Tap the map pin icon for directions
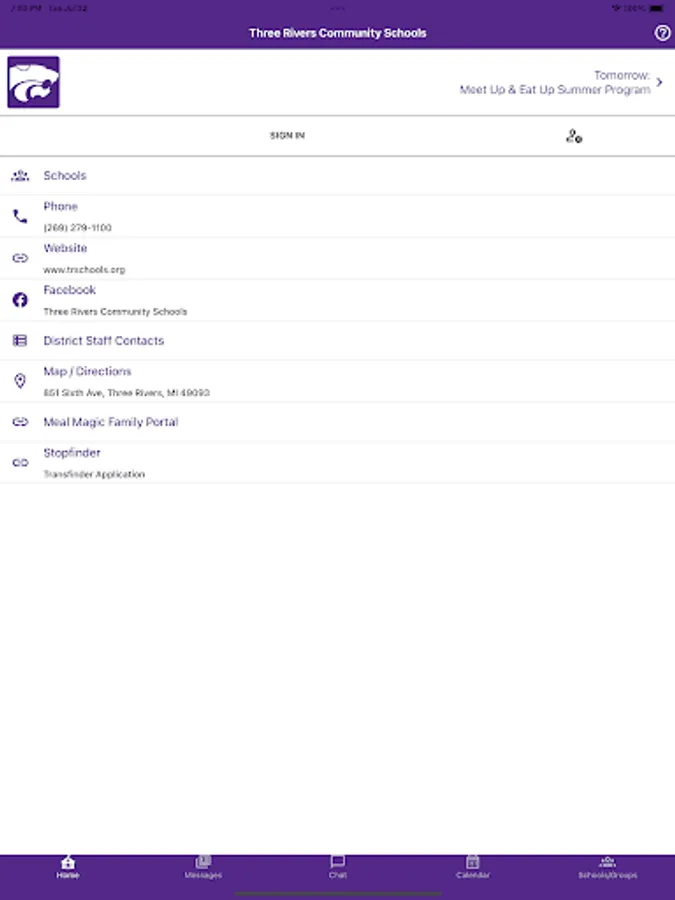 tap(20, 380)
